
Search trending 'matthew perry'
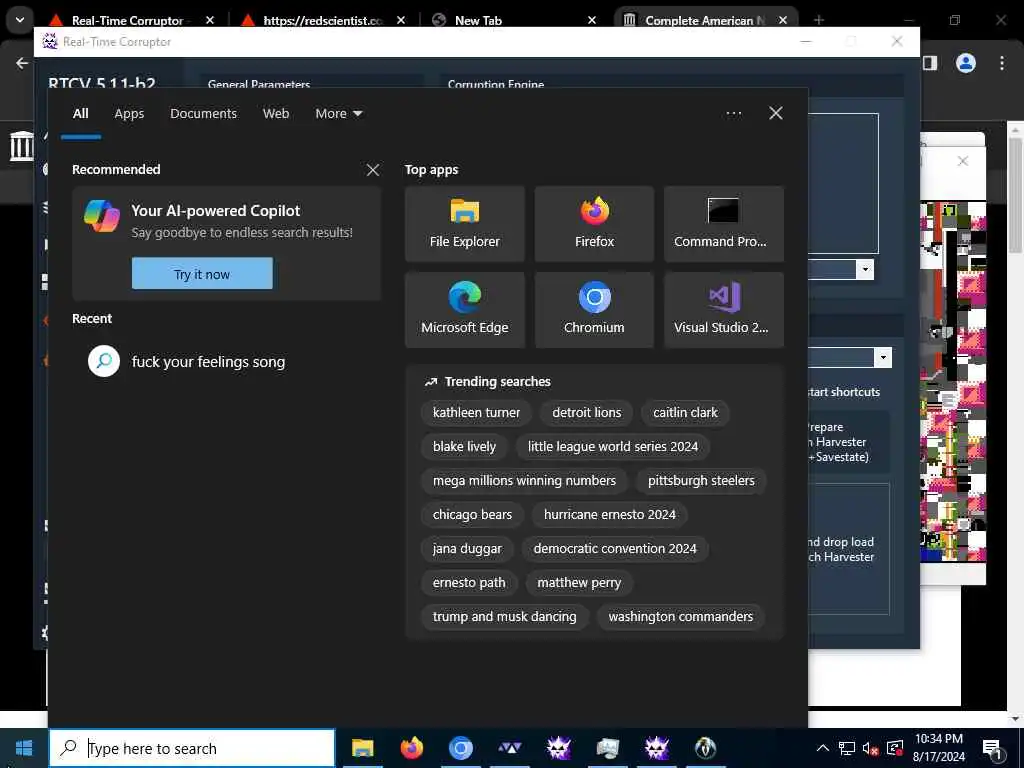579,583
